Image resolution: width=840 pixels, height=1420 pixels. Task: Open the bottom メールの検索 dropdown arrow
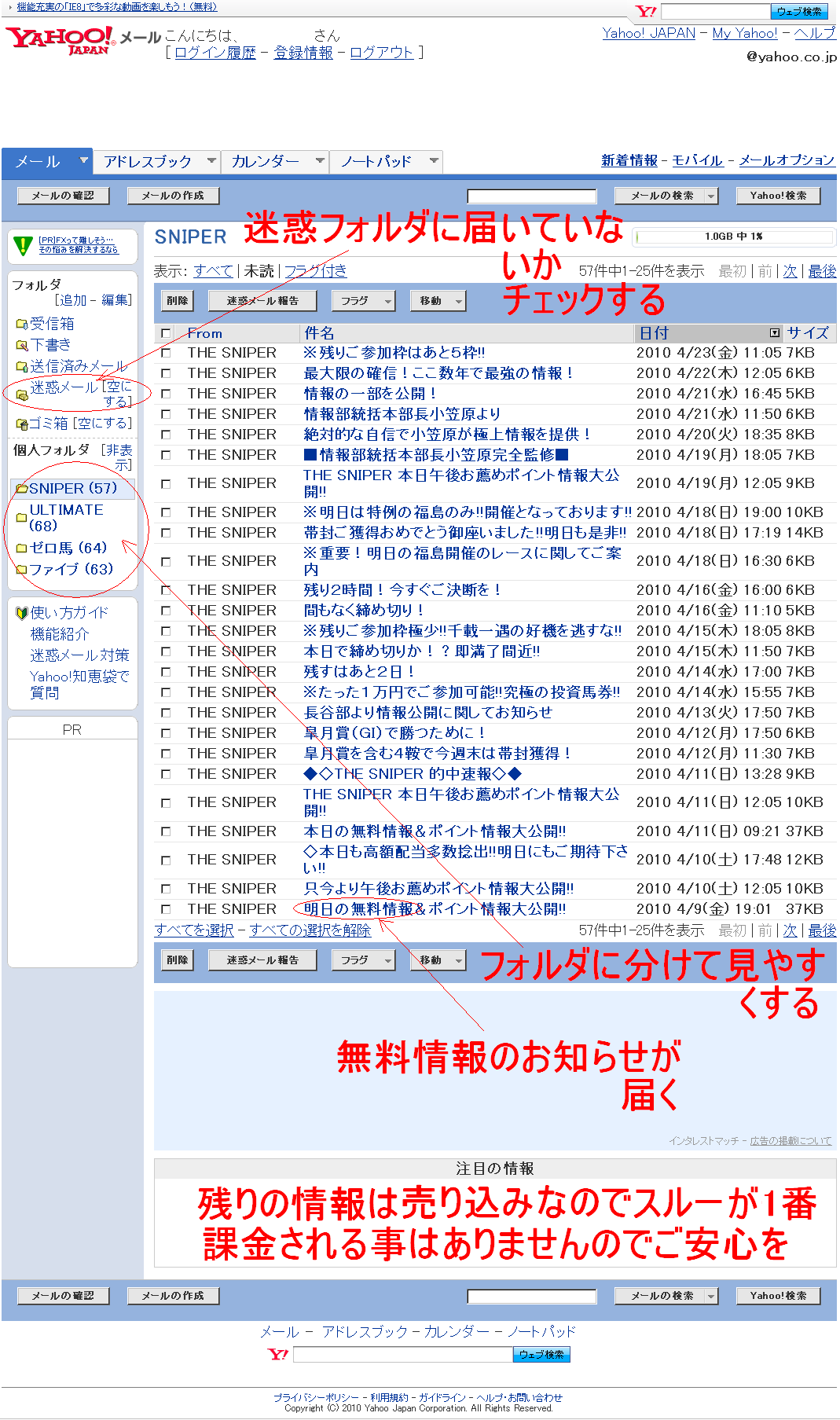coord(711,1296)
